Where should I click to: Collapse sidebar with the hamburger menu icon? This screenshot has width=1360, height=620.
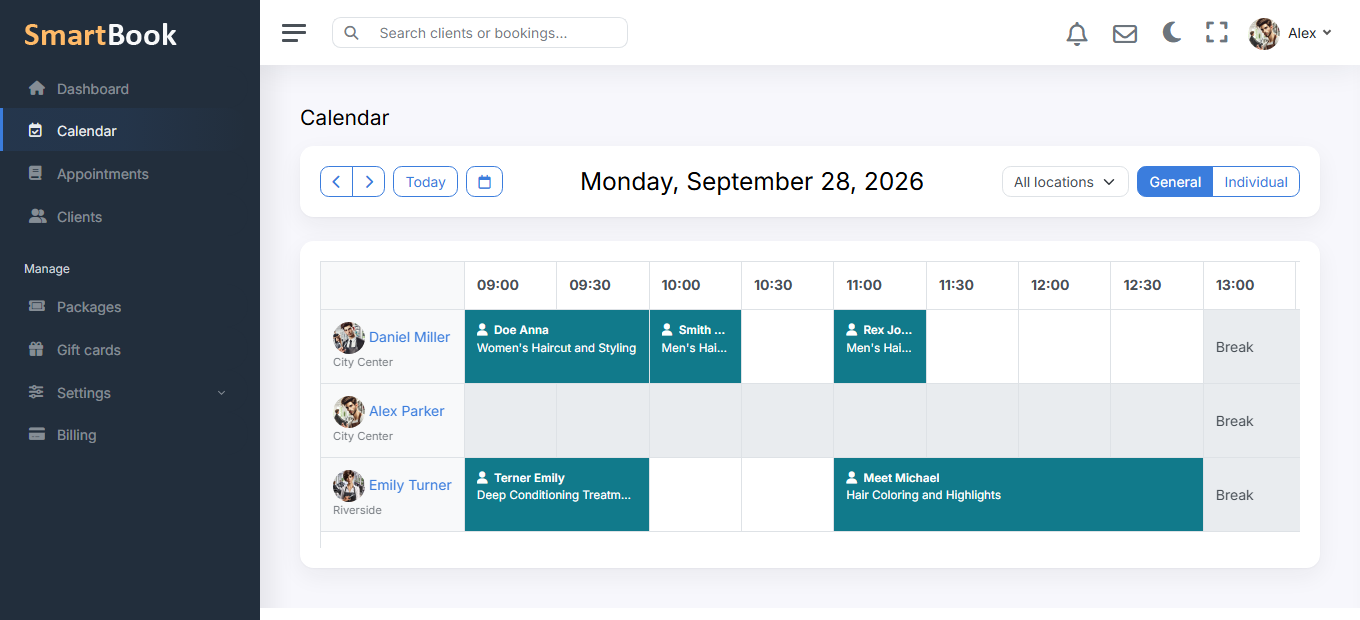(294, 33)
